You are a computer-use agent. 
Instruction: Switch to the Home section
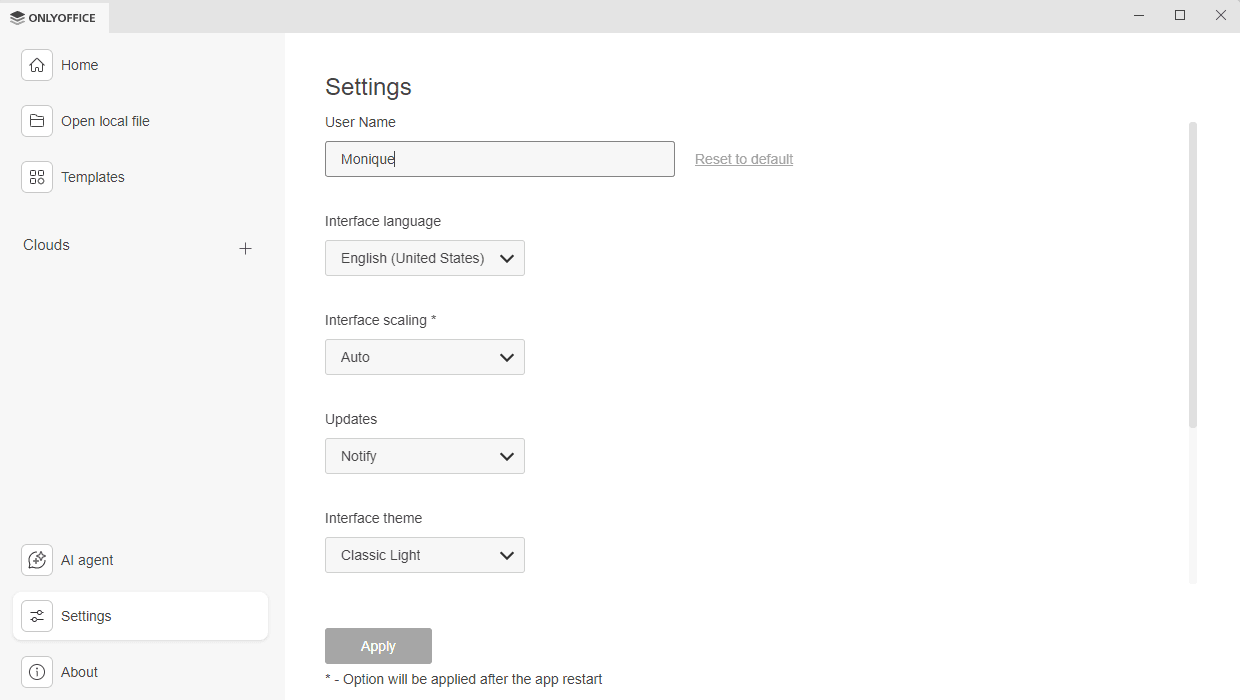79,64
